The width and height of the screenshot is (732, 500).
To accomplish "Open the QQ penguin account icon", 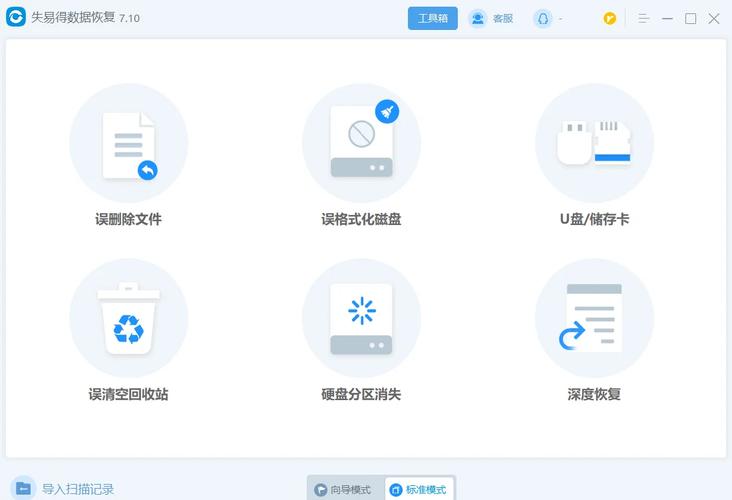I will pyautogui.click(x=542, y=19).
